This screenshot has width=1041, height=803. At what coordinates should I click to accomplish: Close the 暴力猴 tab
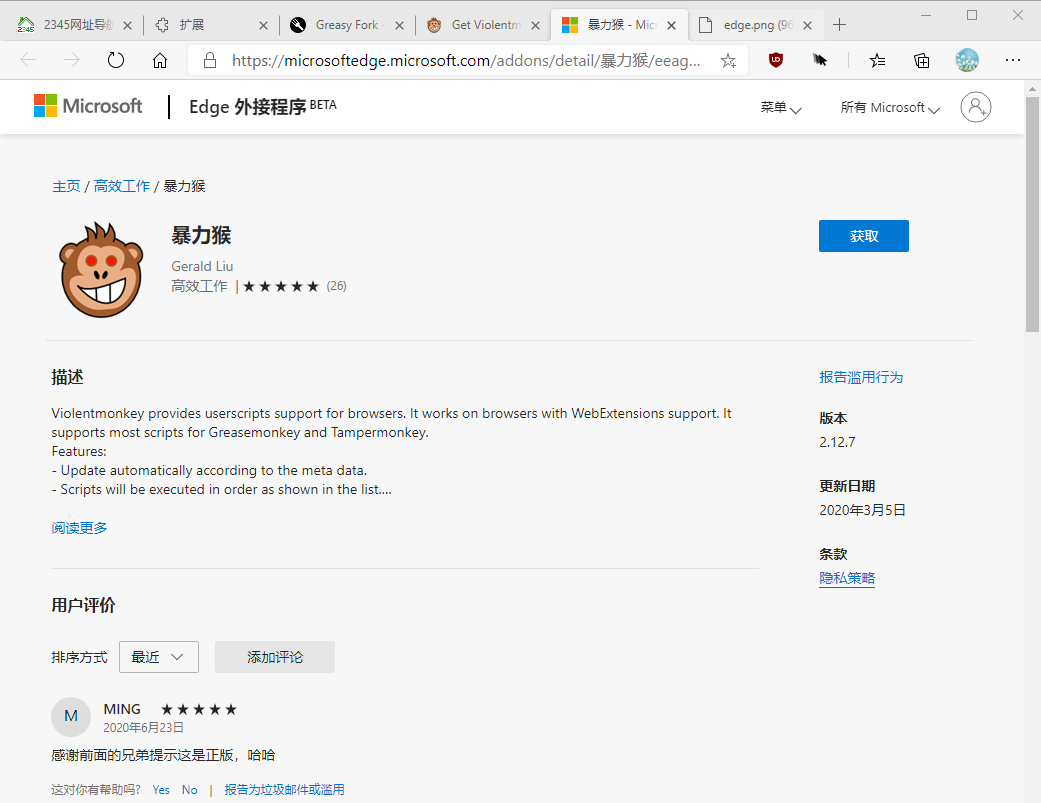pos(671,25)
